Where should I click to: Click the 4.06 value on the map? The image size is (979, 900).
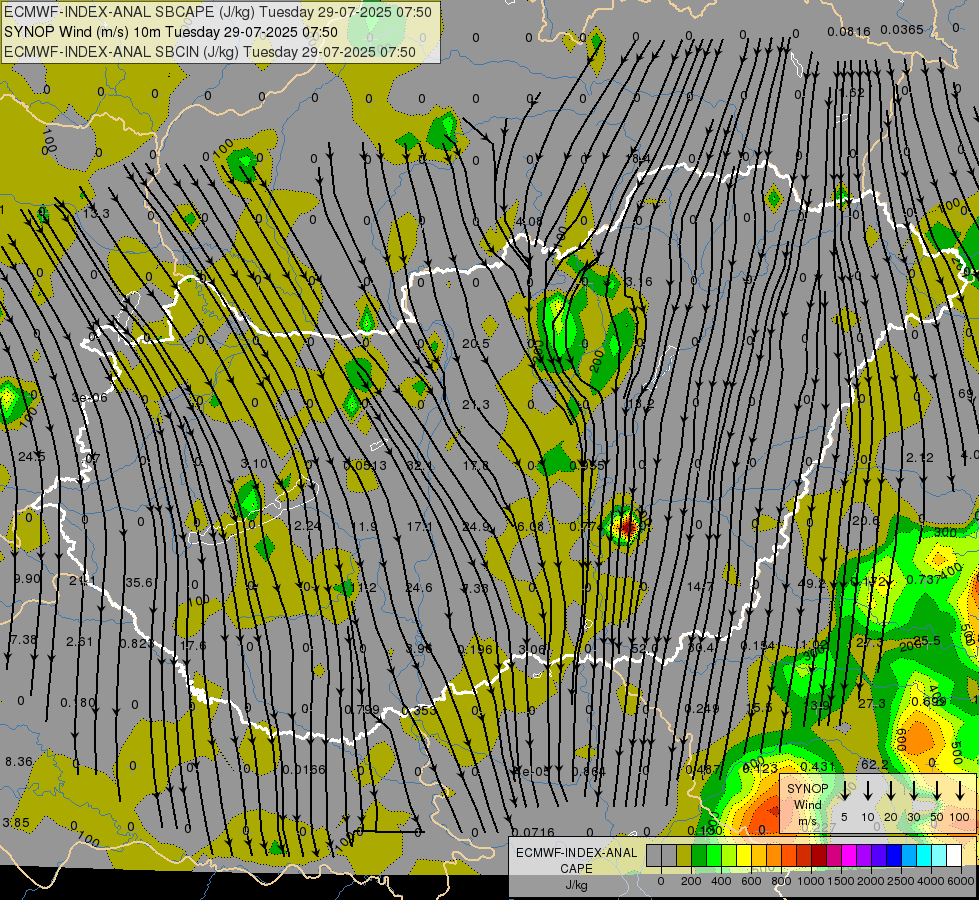point(529,222)
